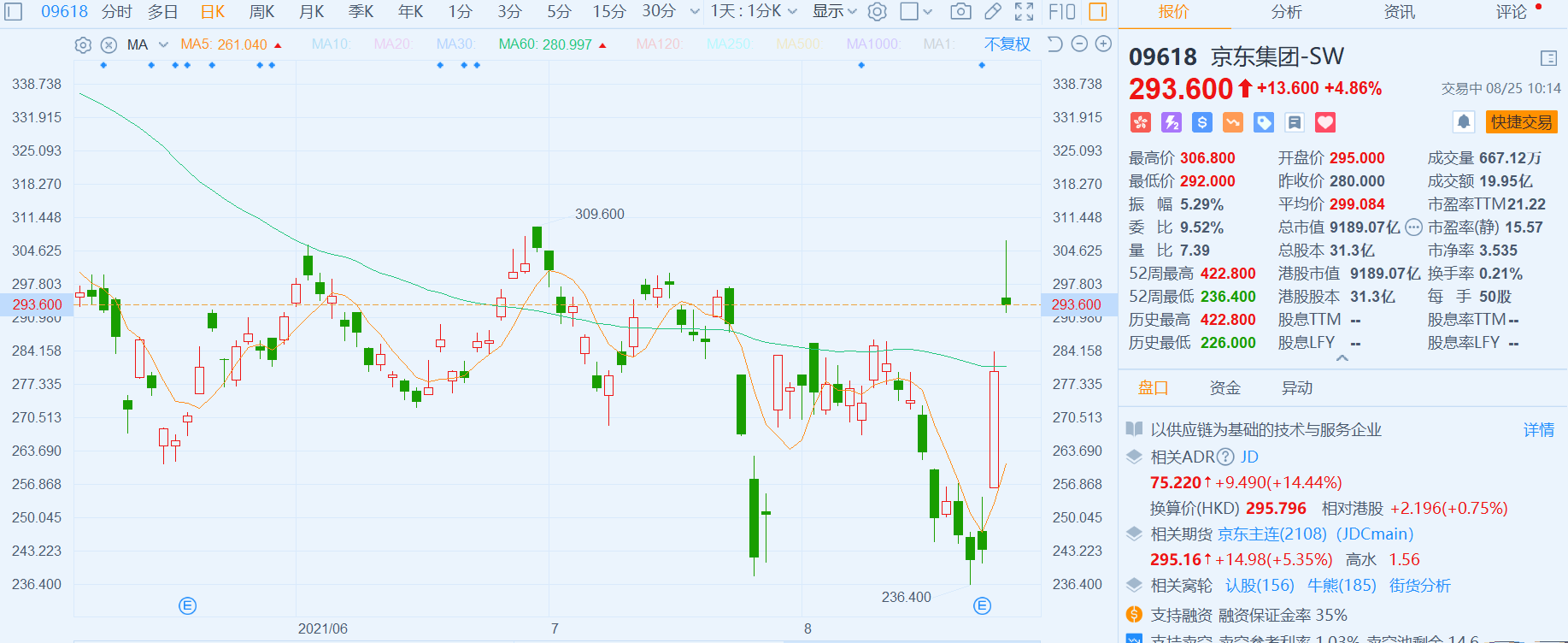Open the 1天:1分K period dropdown
This screenshot has height=643, width=1568.
[x=754, y=12]
